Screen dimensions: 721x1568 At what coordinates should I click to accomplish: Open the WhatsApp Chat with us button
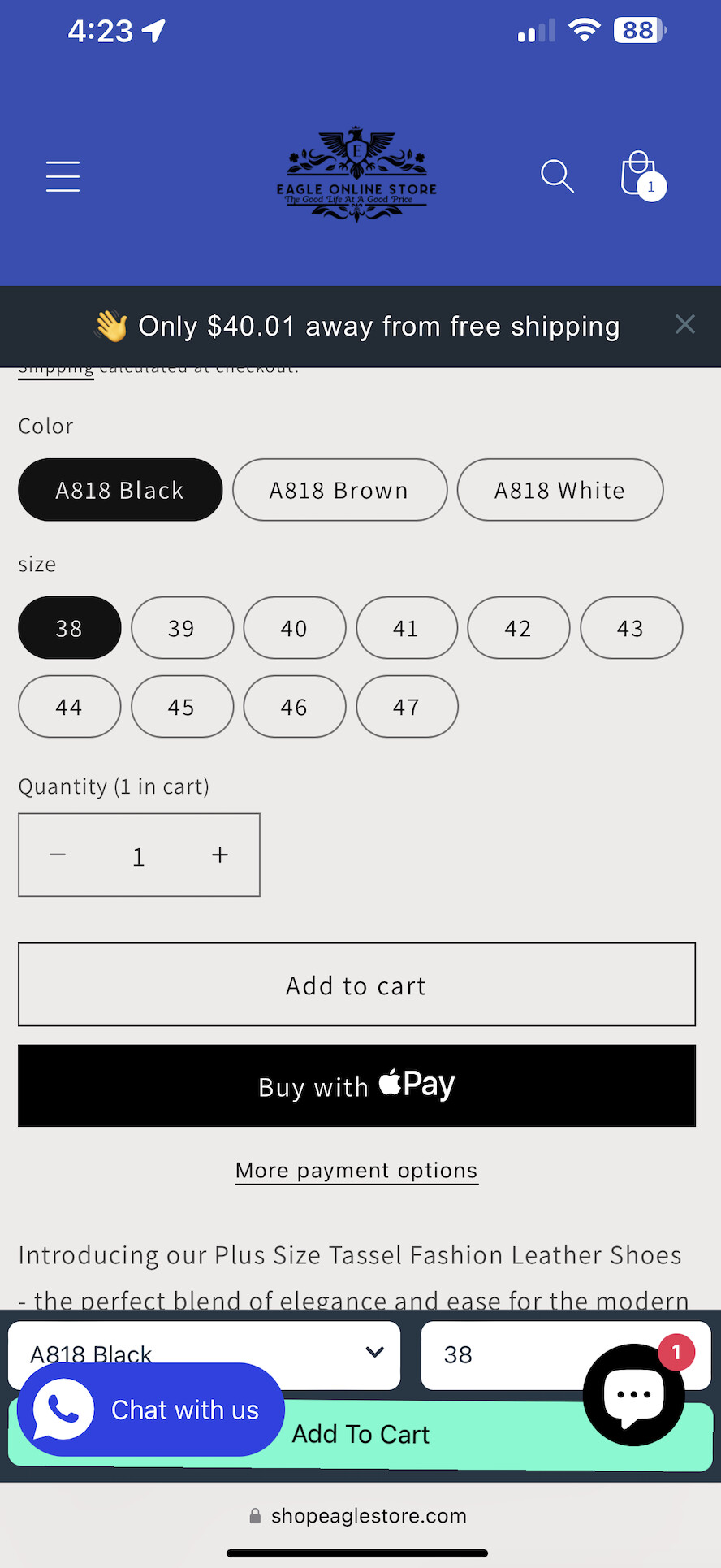(151, 1410)
